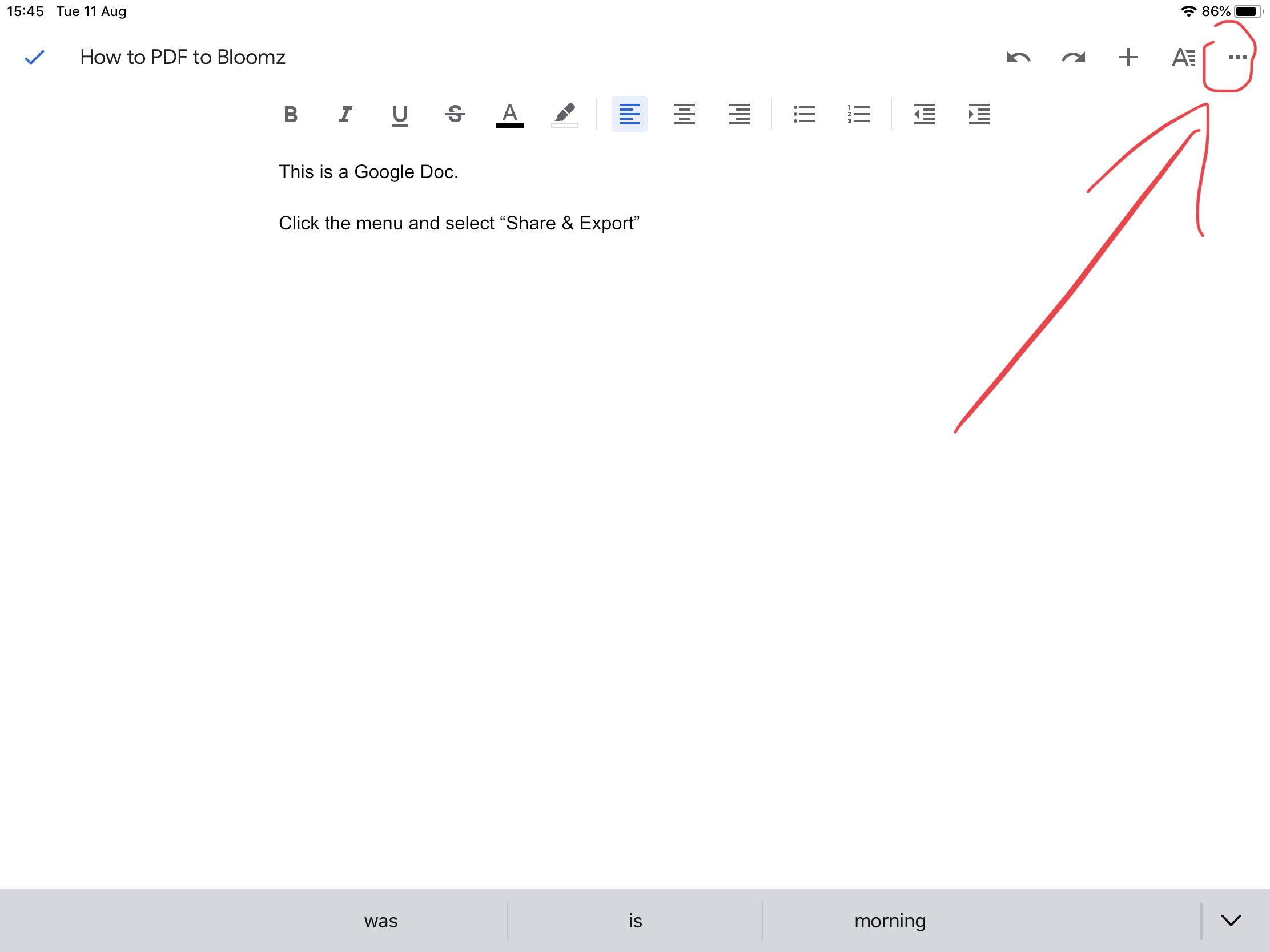Open the three-dot more menu

pyautogui.click(x=1237, y=58)
